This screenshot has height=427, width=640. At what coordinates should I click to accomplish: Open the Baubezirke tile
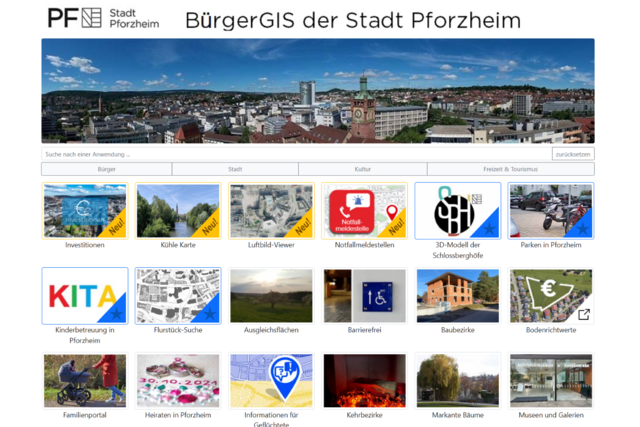pyautogui.click(x=458, y=296)
